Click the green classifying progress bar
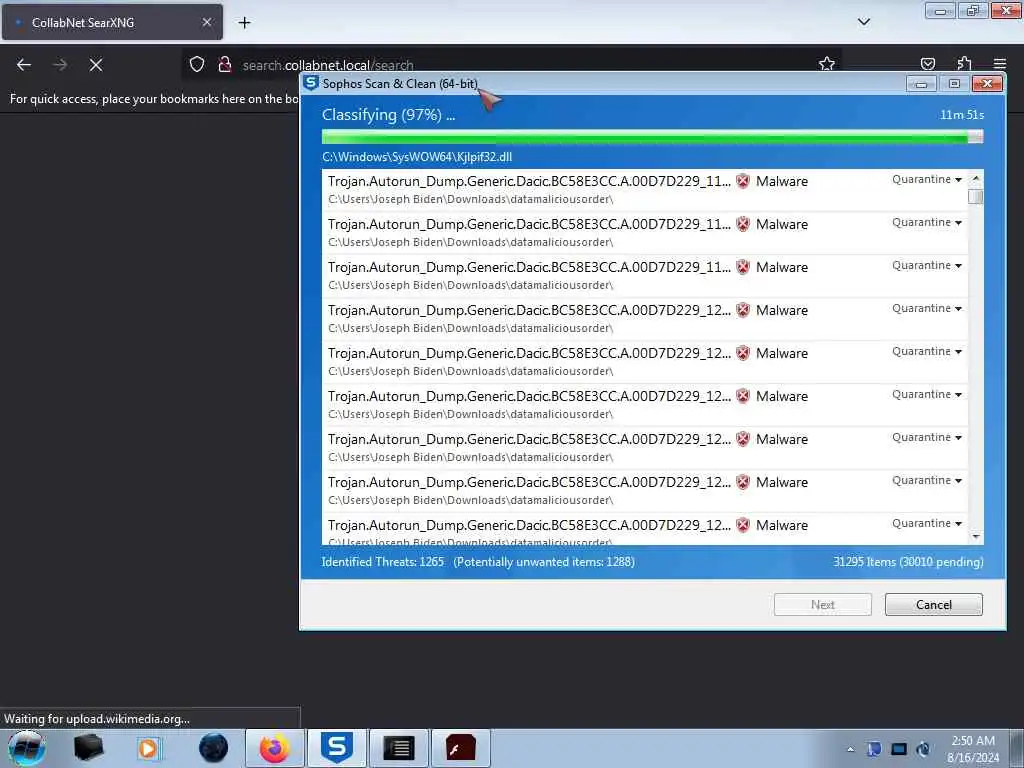The image size is (1024, 768). coord(652,136)
